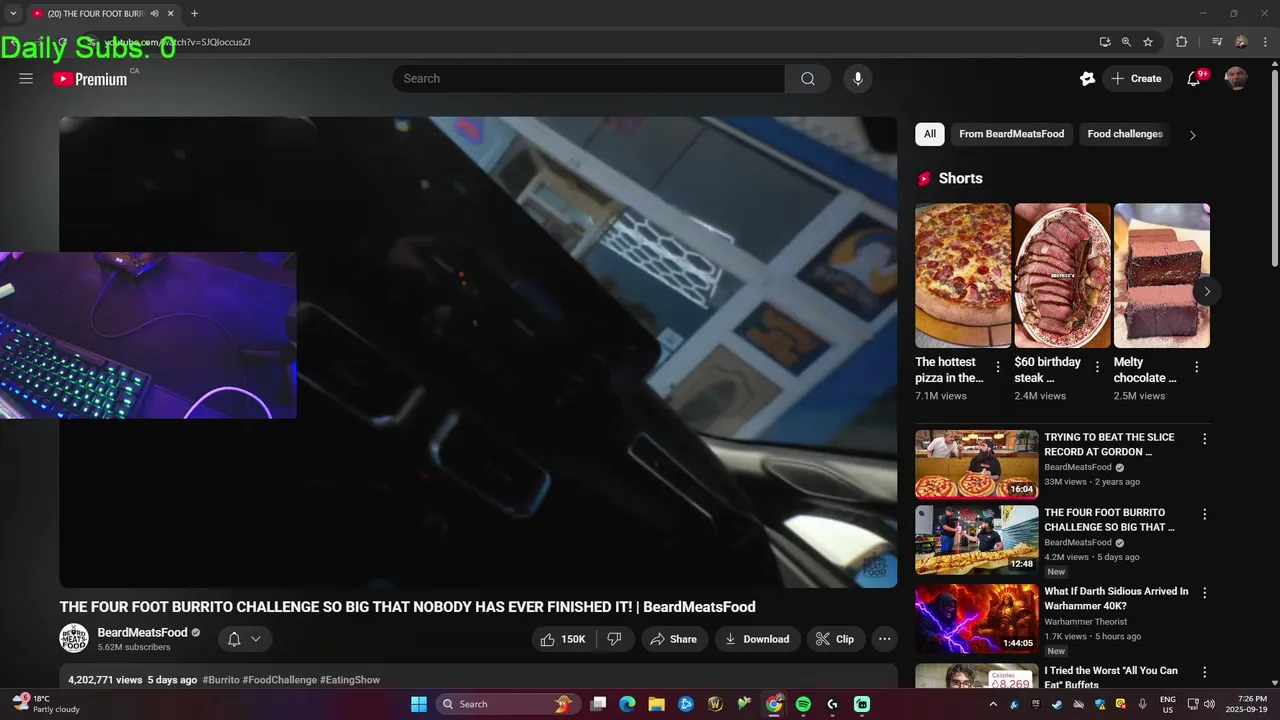Open options for Darth Sidious Warhammer video

point(1204,593)
